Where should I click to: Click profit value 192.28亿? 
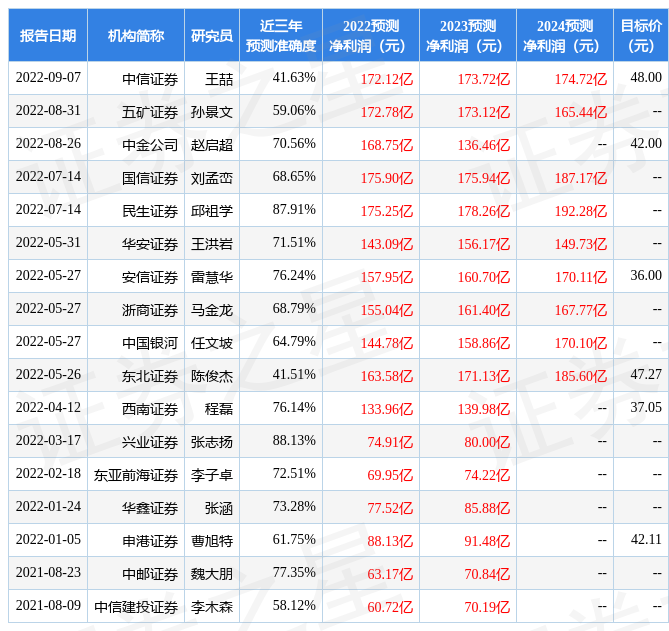coord(581,211)
